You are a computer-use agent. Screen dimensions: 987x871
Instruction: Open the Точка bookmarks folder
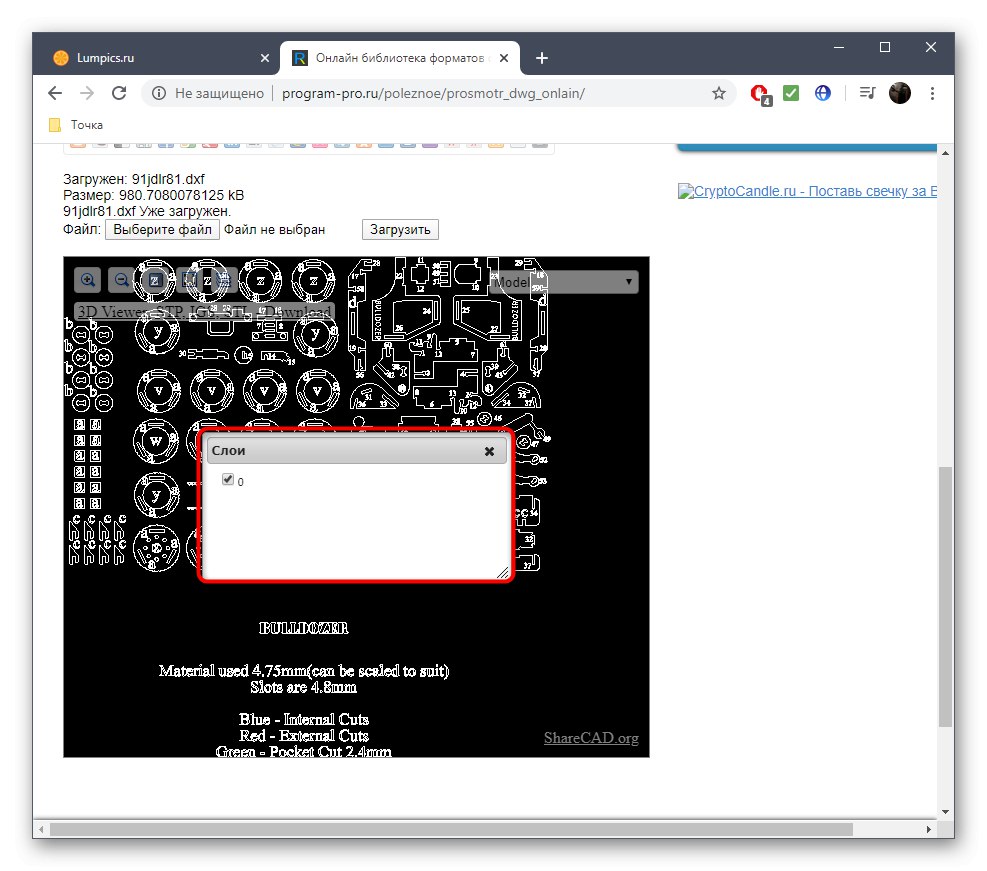[76, 125]
